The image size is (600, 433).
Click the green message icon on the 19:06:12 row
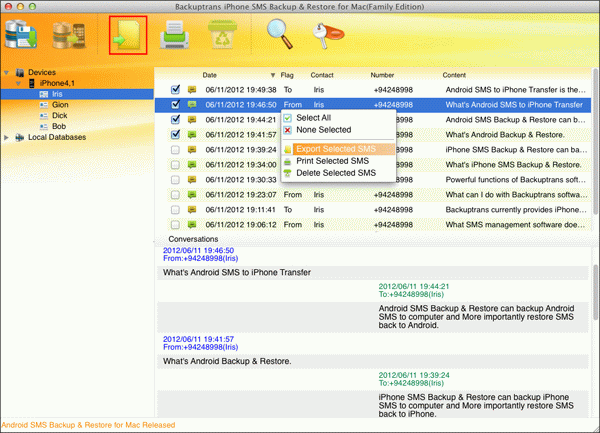click(x=192, y=224)
